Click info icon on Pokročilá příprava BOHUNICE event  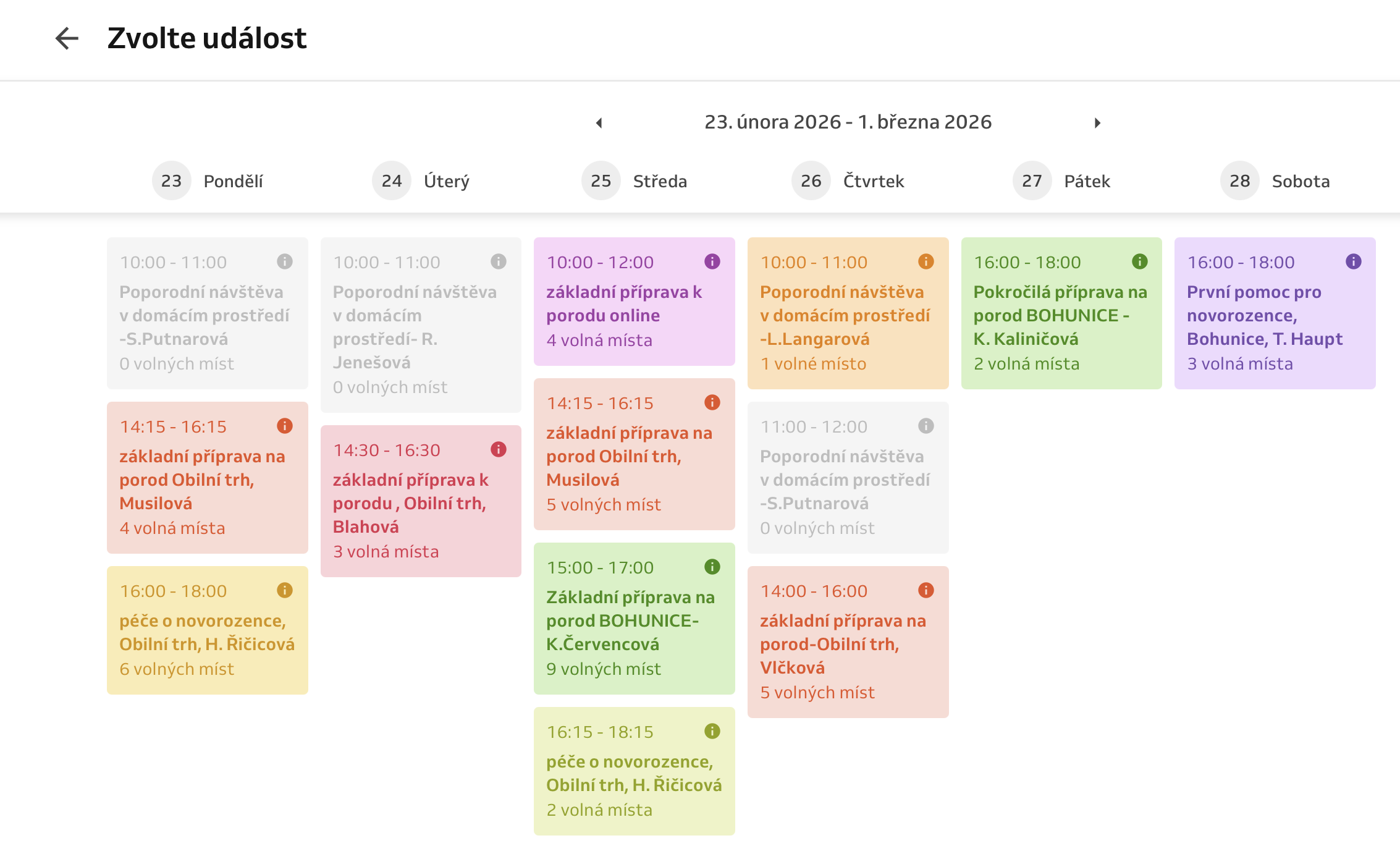[1139, 261]
